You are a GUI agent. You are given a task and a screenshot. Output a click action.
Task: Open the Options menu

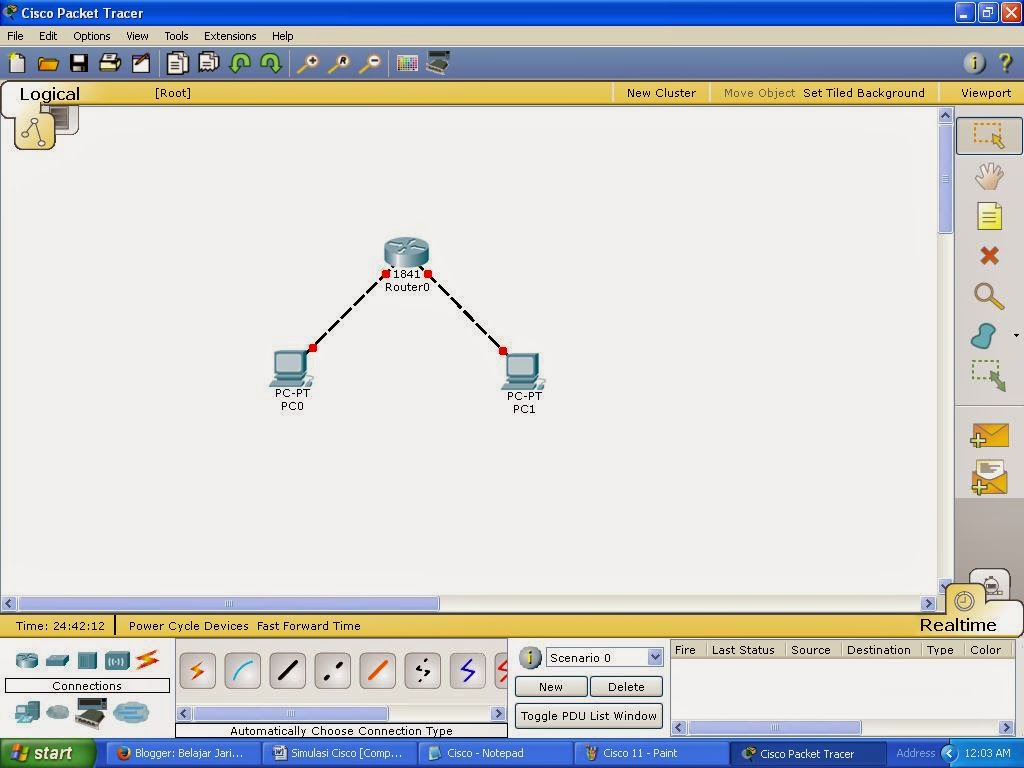coord(91,35)
